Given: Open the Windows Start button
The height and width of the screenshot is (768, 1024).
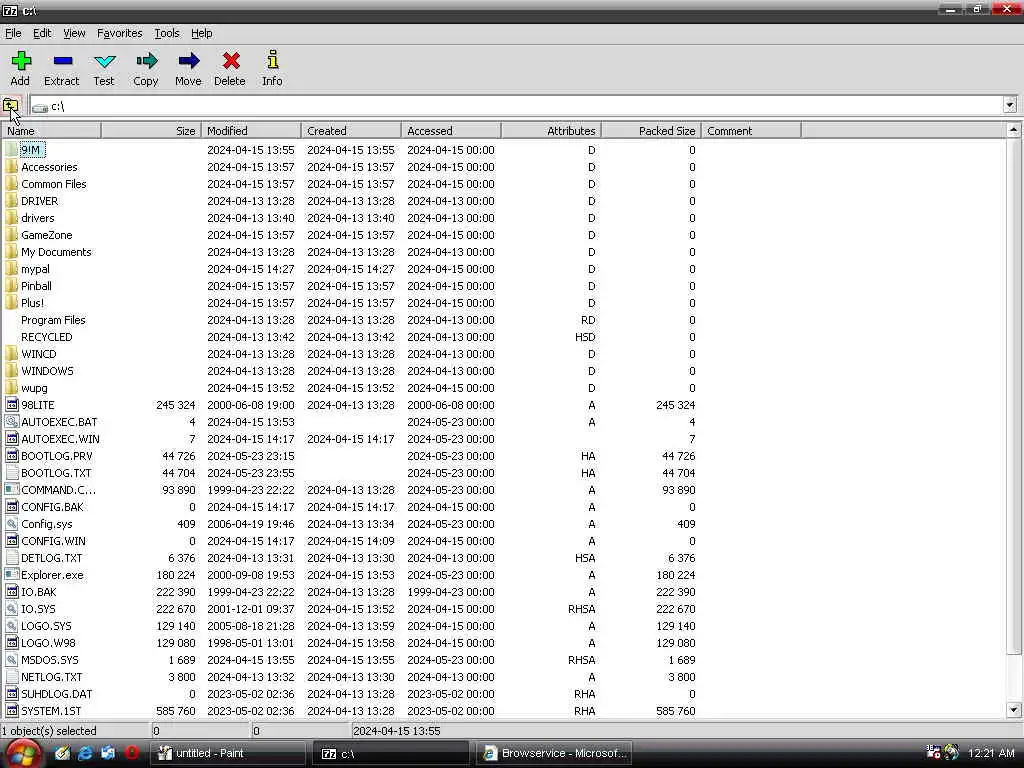Looking at the screenshot, I should pos(22,754).
